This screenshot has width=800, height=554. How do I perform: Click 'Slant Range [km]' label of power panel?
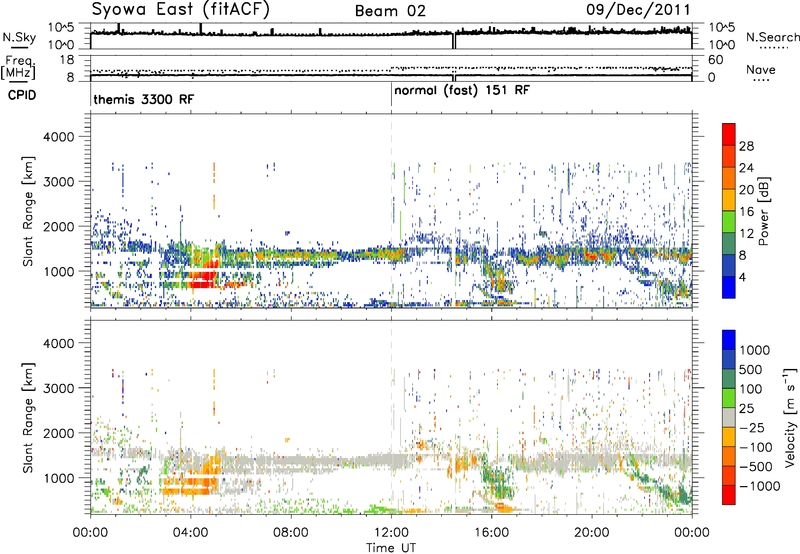[x=28, y=211]
